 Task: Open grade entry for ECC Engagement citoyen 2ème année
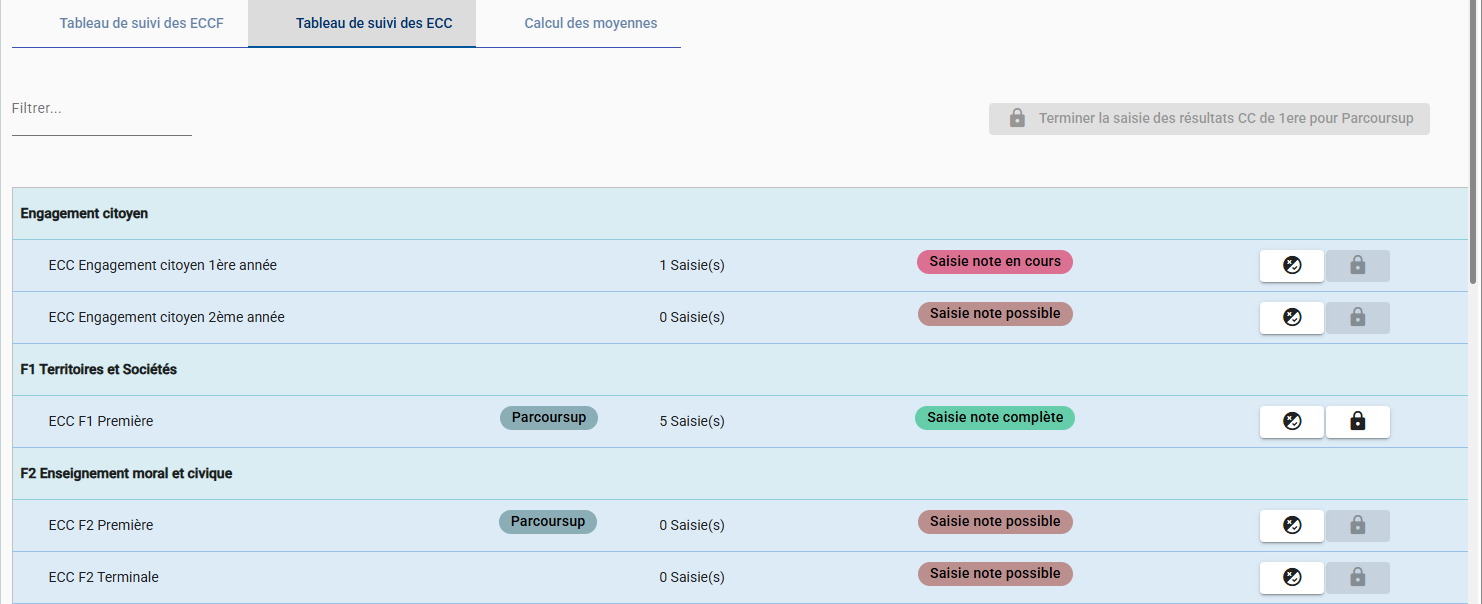click(x=1292, y=318)
